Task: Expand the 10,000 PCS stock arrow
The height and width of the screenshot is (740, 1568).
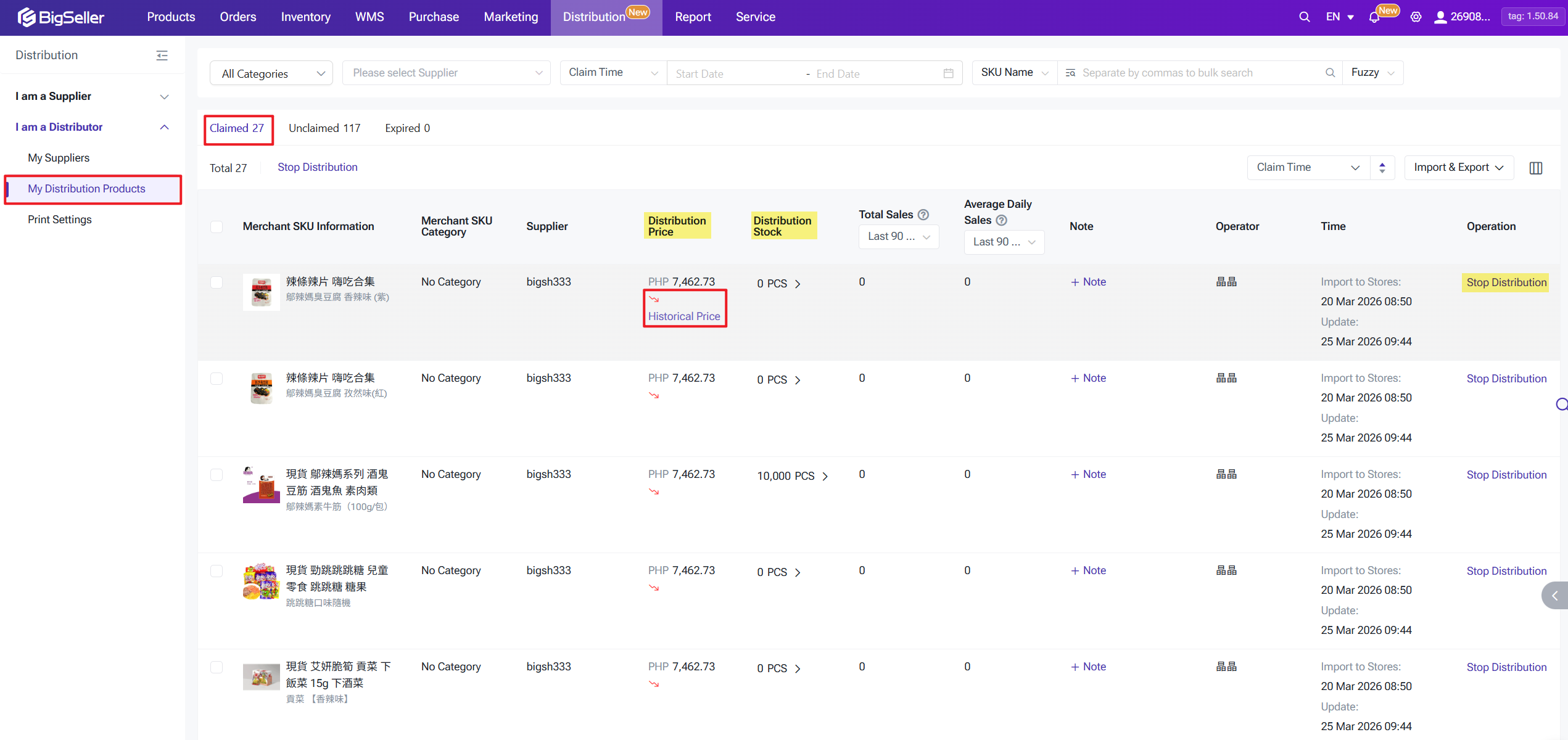Action: [825, 476]
